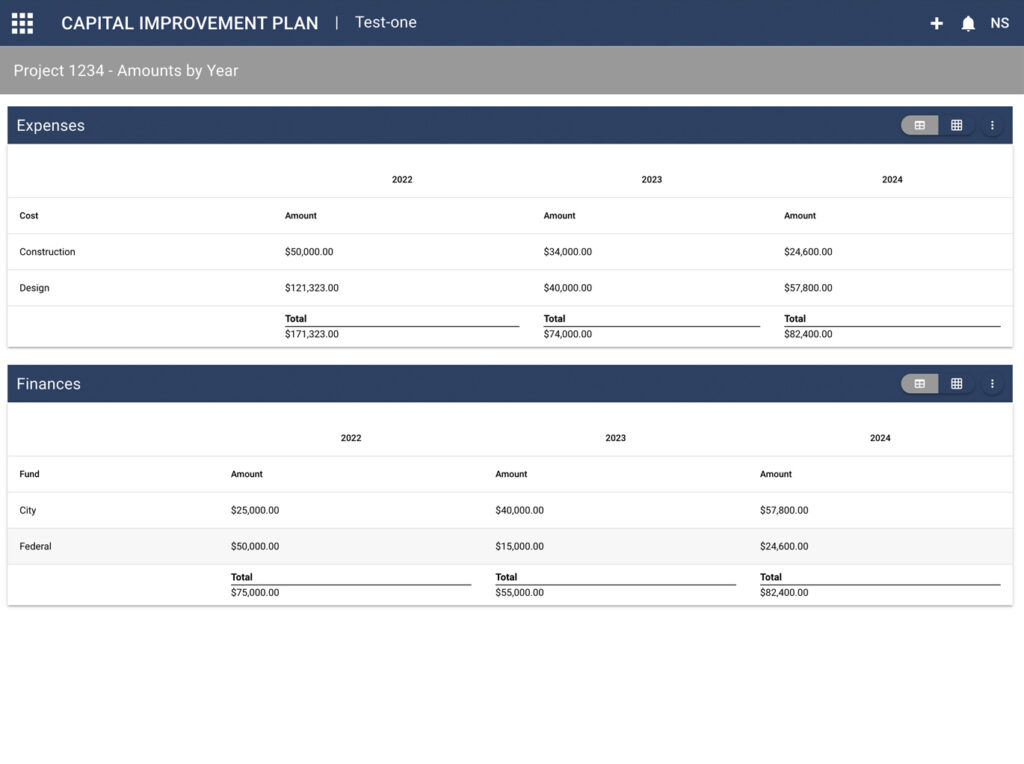The height and width of the screenshot is (764, 1024).
Task: Click the plus icon in top bar
Action: (x=936, y=22)
